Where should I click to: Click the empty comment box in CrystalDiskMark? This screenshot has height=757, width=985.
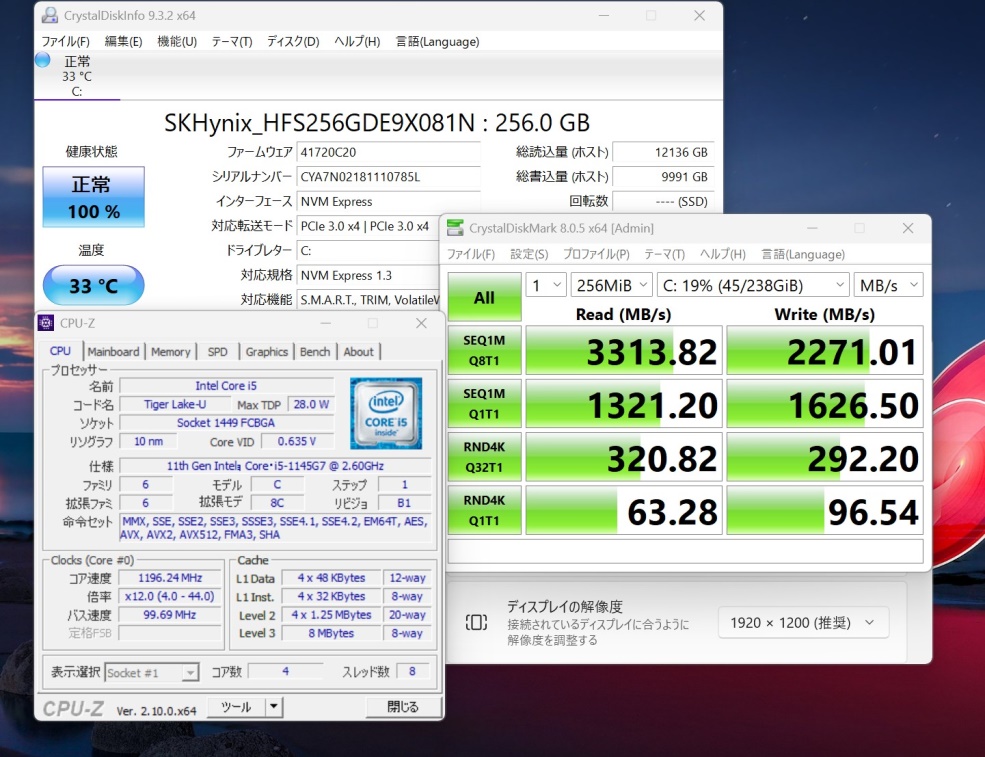685,551
